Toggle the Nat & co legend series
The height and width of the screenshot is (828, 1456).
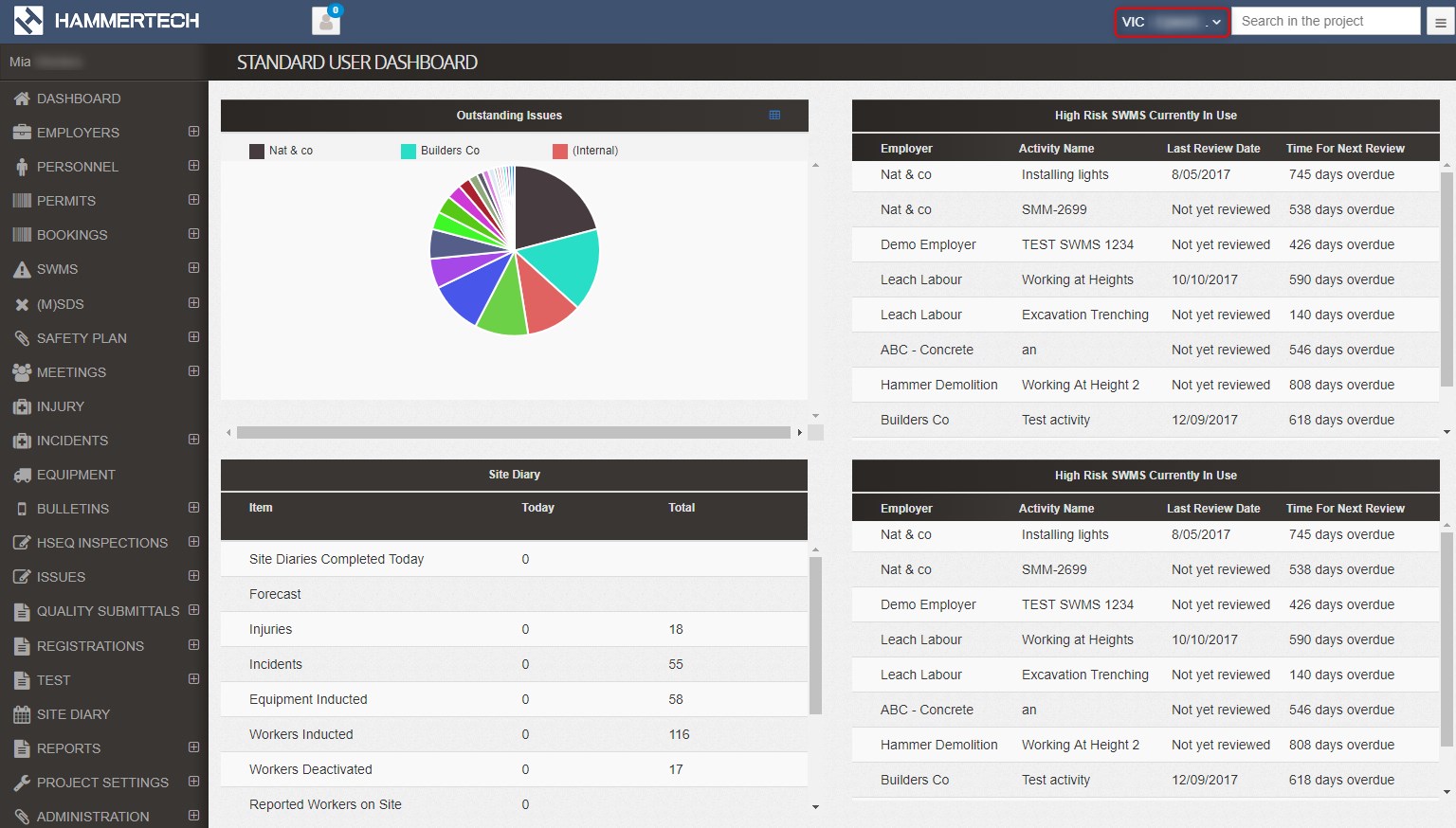(282, 151)
